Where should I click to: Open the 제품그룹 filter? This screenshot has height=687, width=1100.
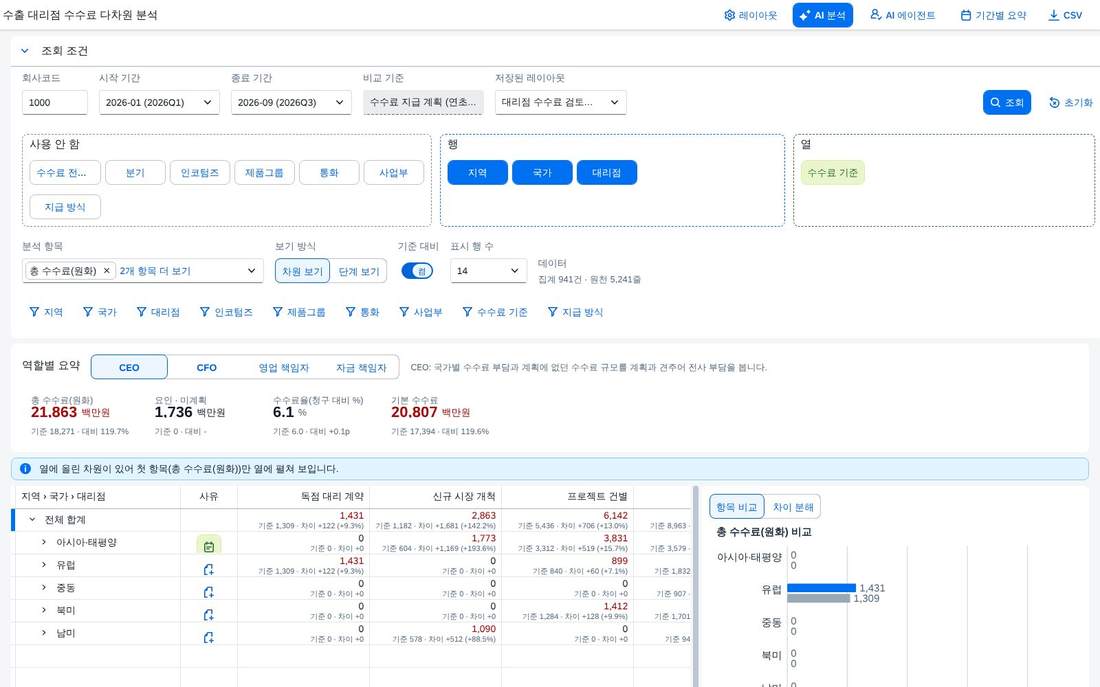tap(299, 312)
